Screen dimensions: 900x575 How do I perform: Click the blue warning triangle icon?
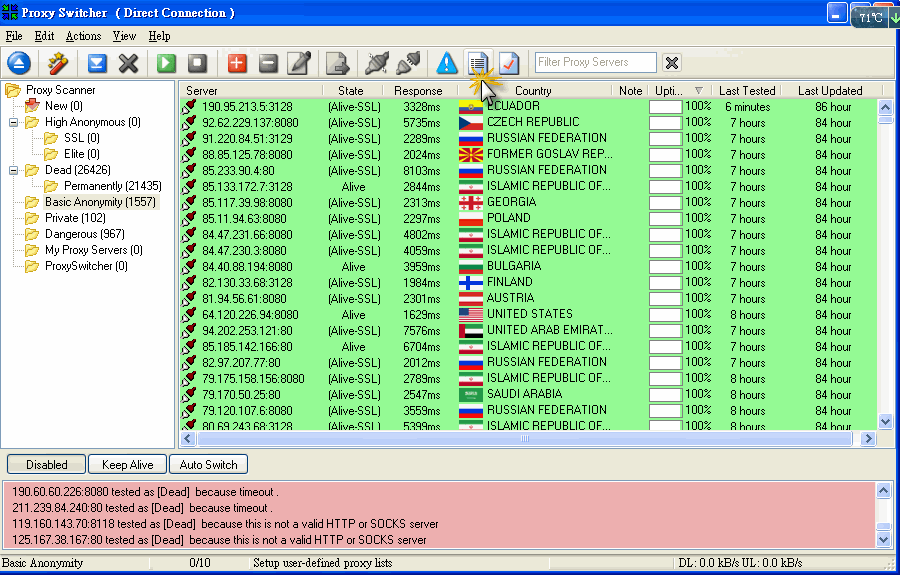(x=447, y=63)
